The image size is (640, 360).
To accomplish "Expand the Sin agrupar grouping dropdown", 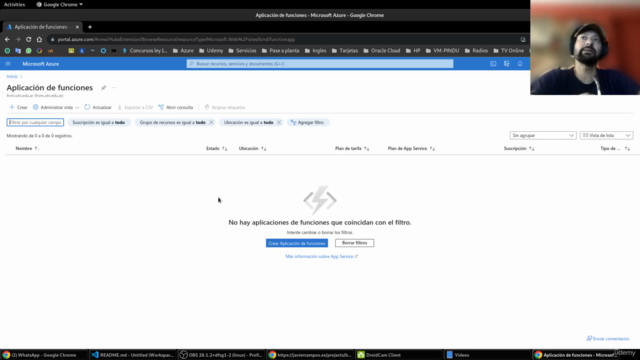I will point(543,136).
